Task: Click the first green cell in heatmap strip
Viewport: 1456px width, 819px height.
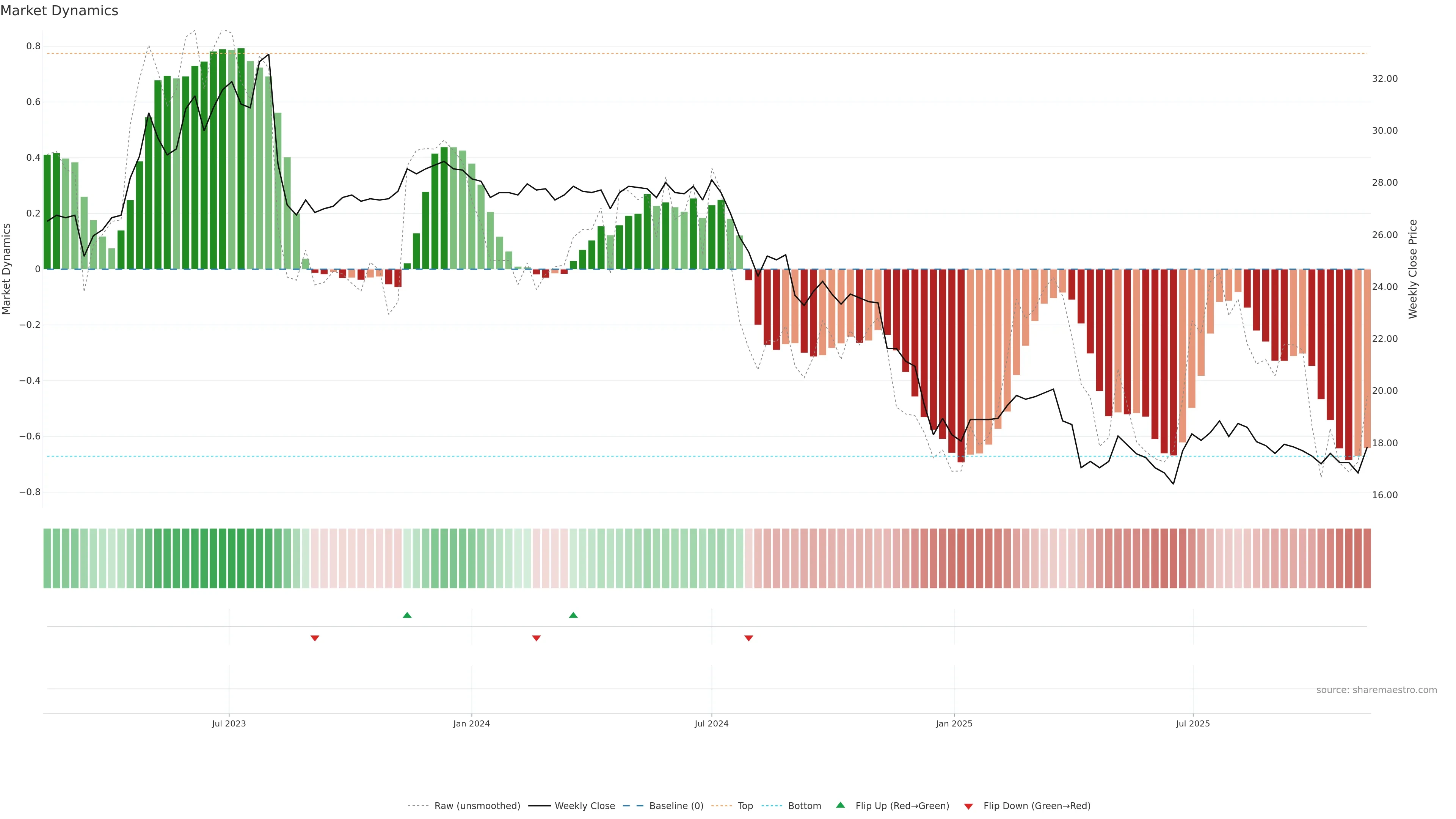Action: (x=47, y=559)
